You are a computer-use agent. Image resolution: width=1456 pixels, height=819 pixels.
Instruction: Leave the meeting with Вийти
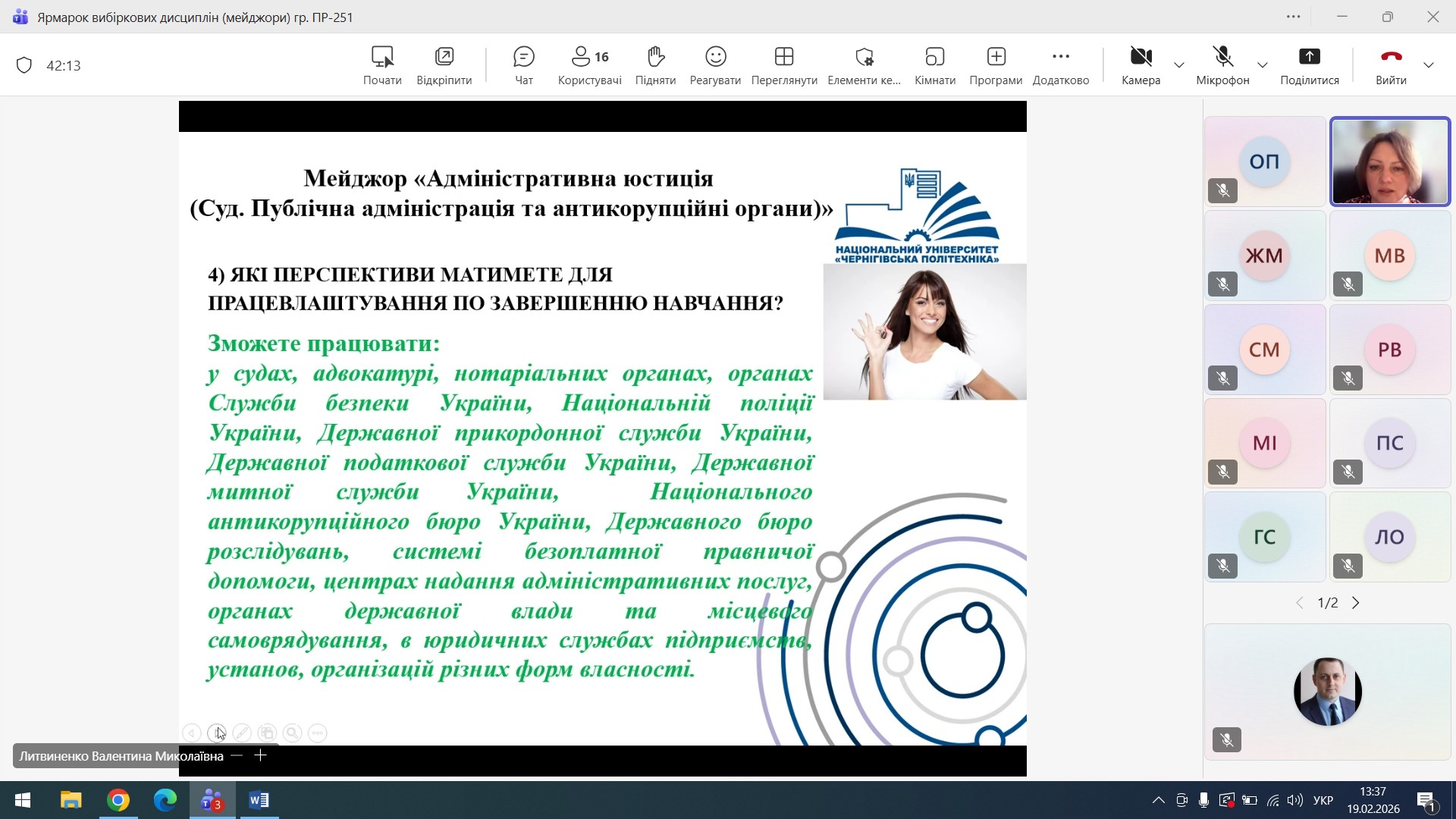(x=1391, y=64)
